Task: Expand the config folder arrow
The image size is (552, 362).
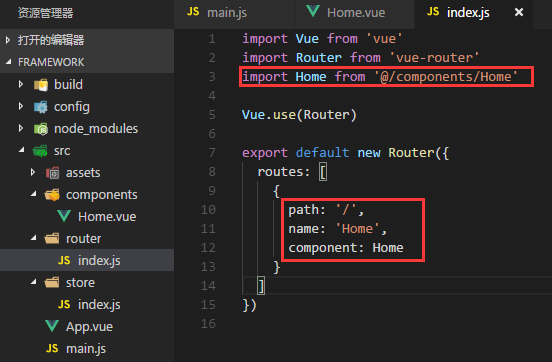Action: [x=21, y=106]
